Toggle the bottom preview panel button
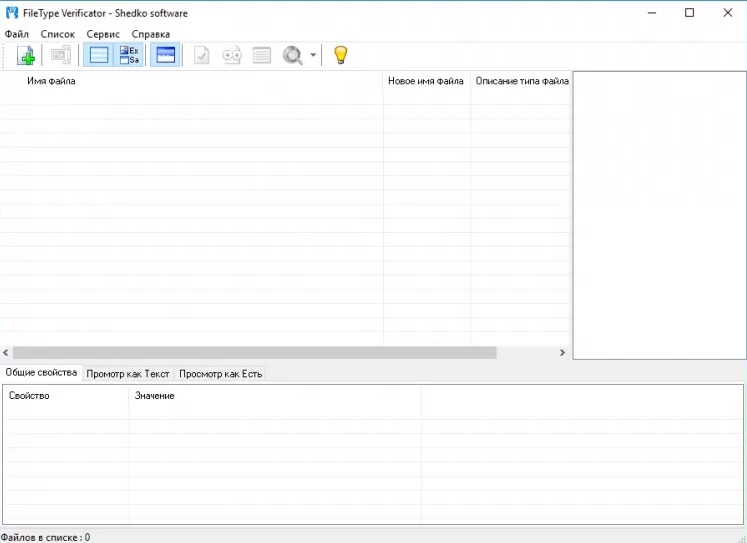The width and height of the screenshot is (747, 543). (x=166, y=56)
